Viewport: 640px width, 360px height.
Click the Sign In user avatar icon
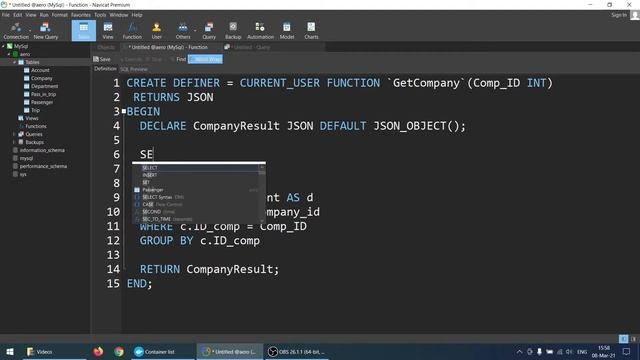635,15
